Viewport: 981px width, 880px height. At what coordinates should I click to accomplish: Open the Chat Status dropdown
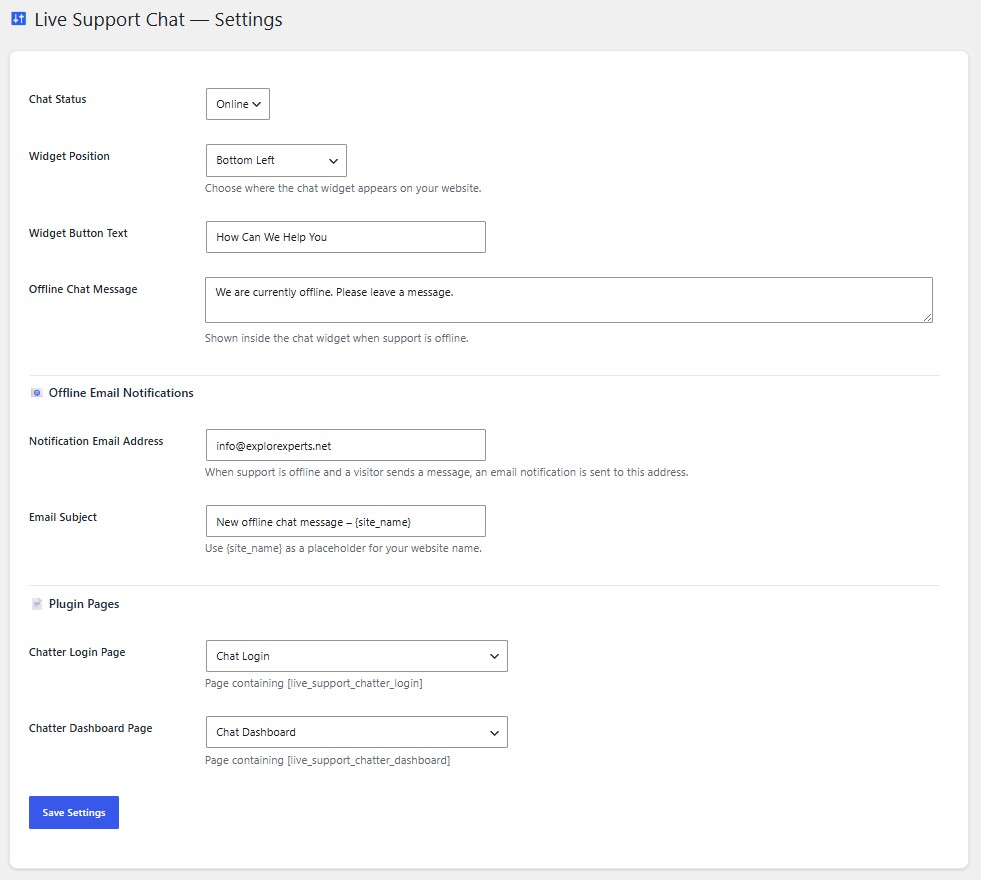click(238, 104)
